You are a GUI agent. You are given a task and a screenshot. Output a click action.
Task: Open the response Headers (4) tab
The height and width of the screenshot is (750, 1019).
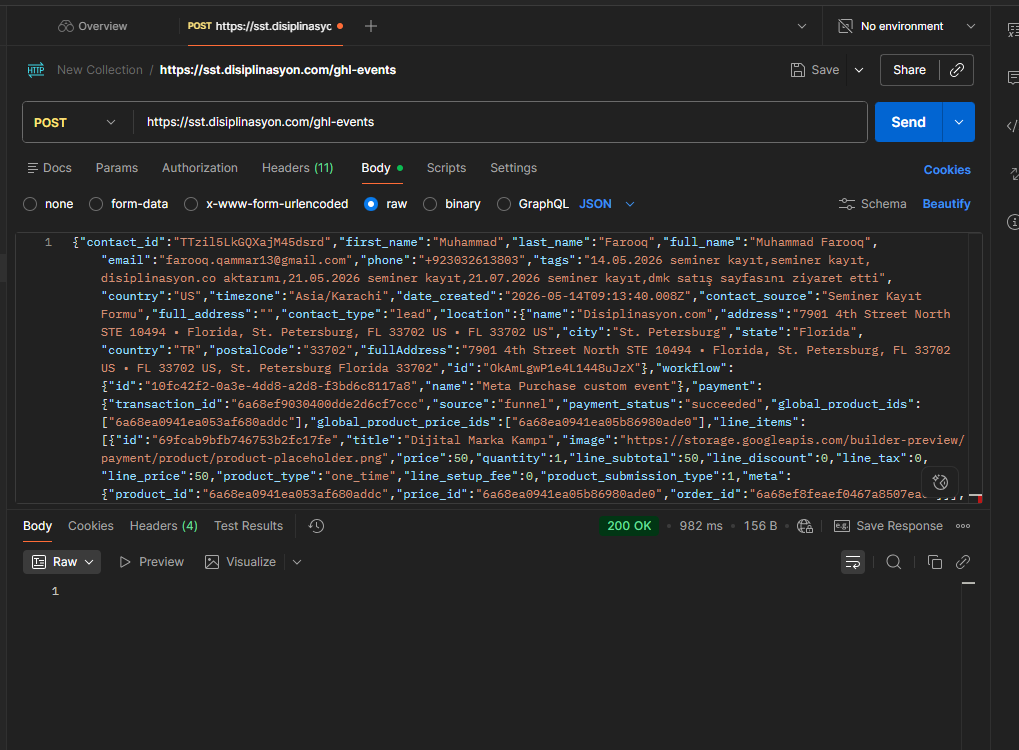coord(164,526)
